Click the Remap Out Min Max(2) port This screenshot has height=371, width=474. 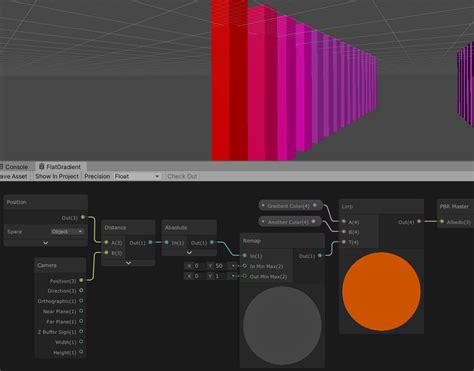(x=245, y=276)
